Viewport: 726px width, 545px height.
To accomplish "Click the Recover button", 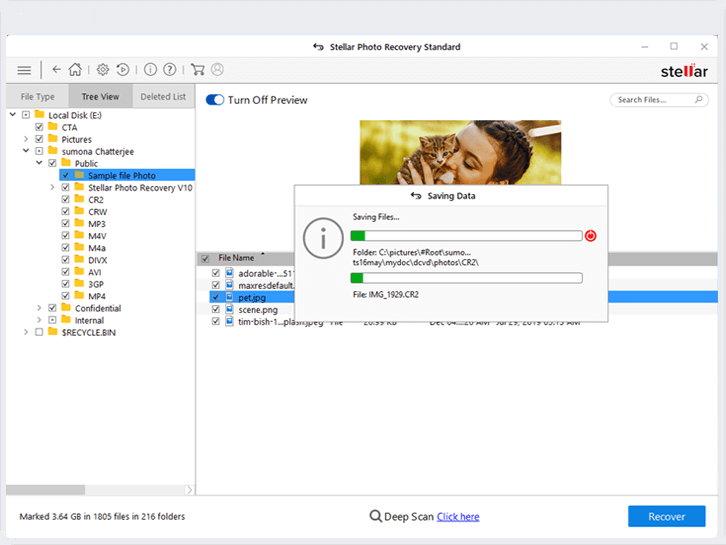I will point(666,516).
